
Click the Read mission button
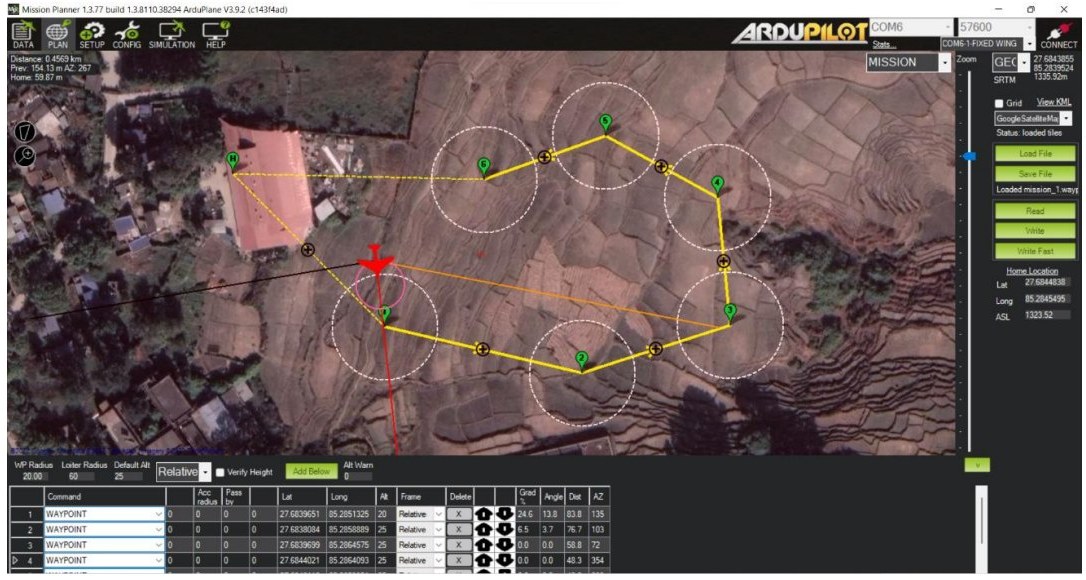pos(1035,211)
